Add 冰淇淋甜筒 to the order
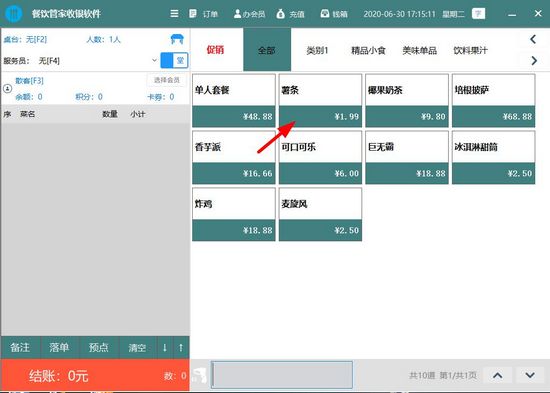 [494, 157]
